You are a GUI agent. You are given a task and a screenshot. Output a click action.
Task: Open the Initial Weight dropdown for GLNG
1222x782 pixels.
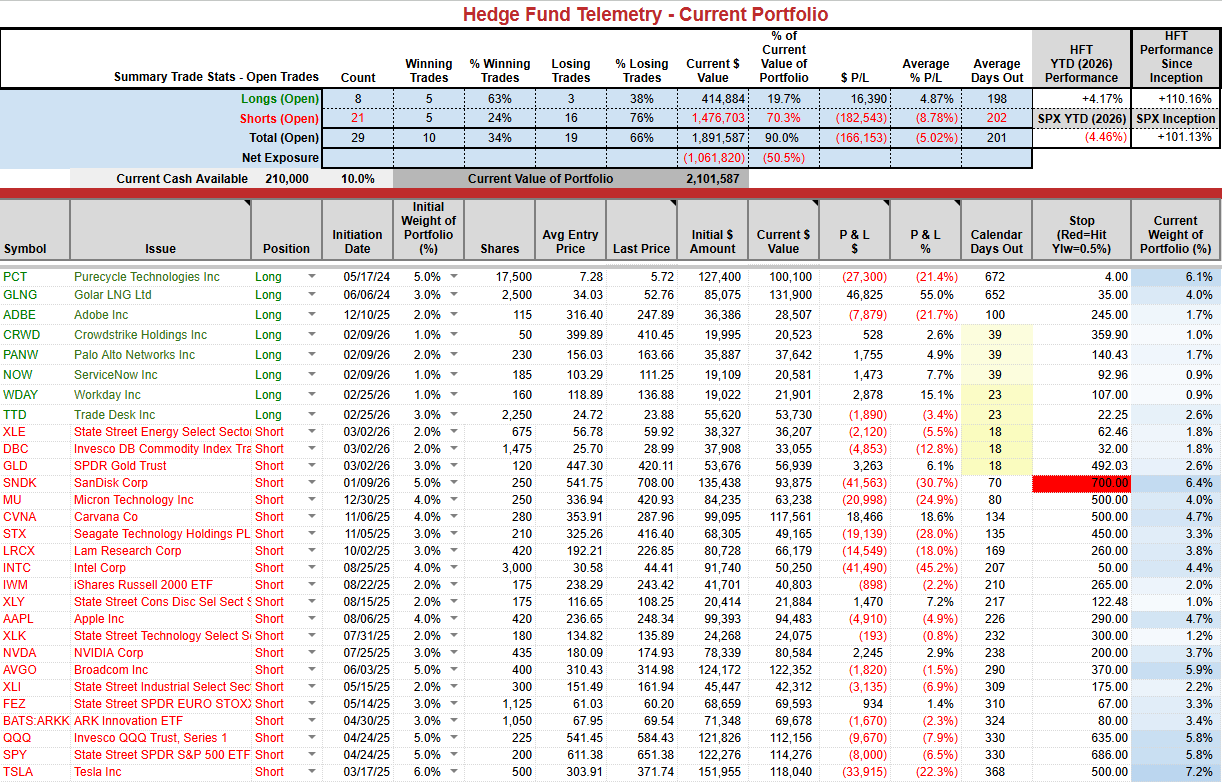454,295
